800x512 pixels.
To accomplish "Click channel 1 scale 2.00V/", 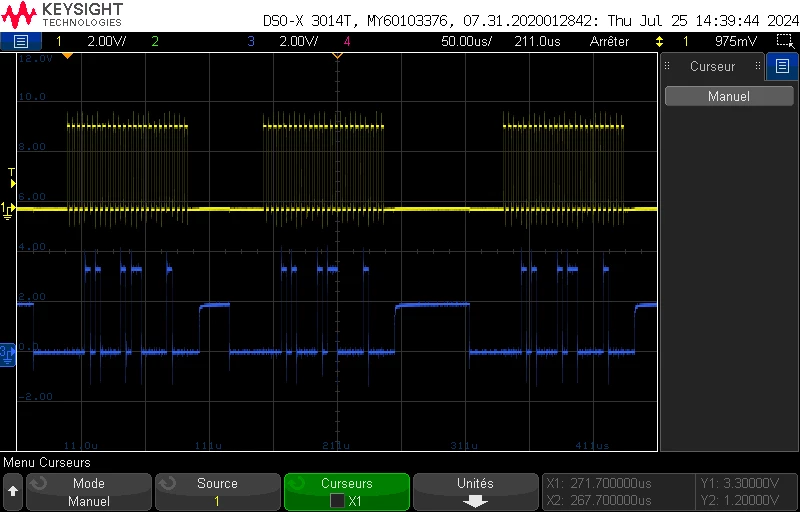I will (x=107, y=41).
